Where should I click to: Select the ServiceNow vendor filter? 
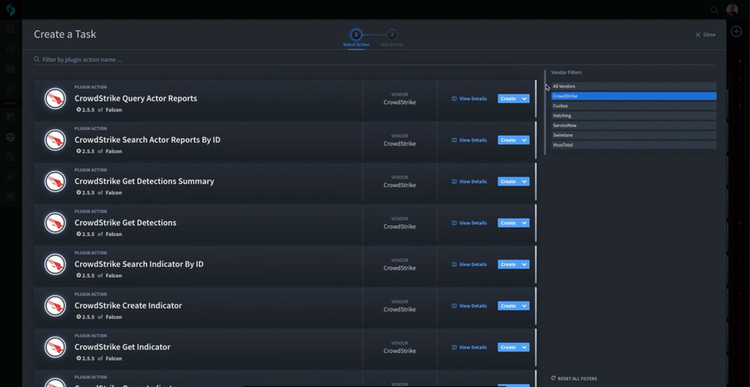(x=634, y=125)
